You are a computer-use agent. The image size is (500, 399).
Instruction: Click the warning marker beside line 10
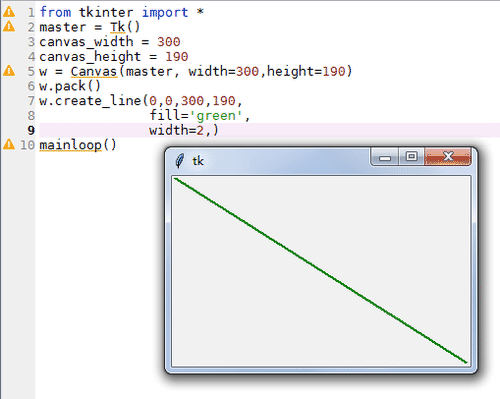click(9, 144)
